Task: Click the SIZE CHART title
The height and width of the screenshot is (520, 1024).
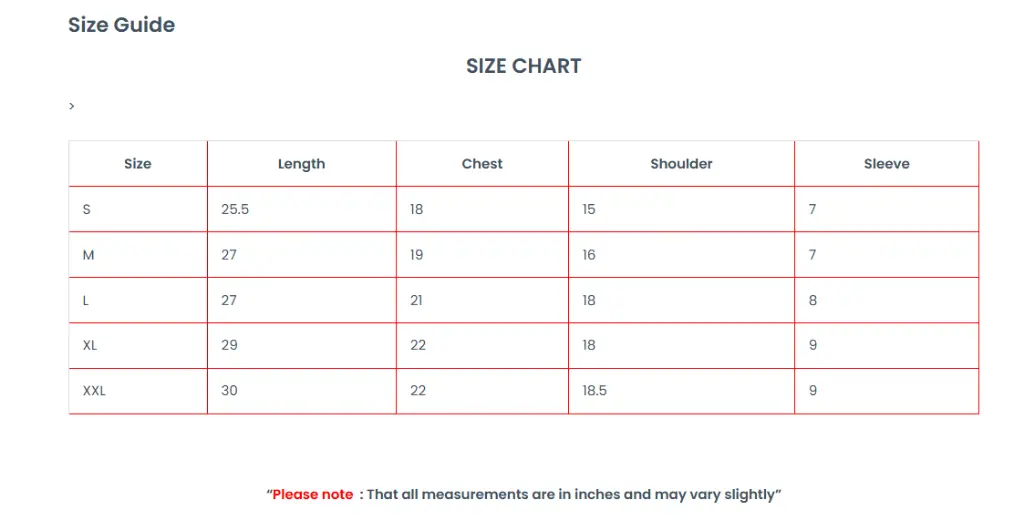Action: [523, 66]
